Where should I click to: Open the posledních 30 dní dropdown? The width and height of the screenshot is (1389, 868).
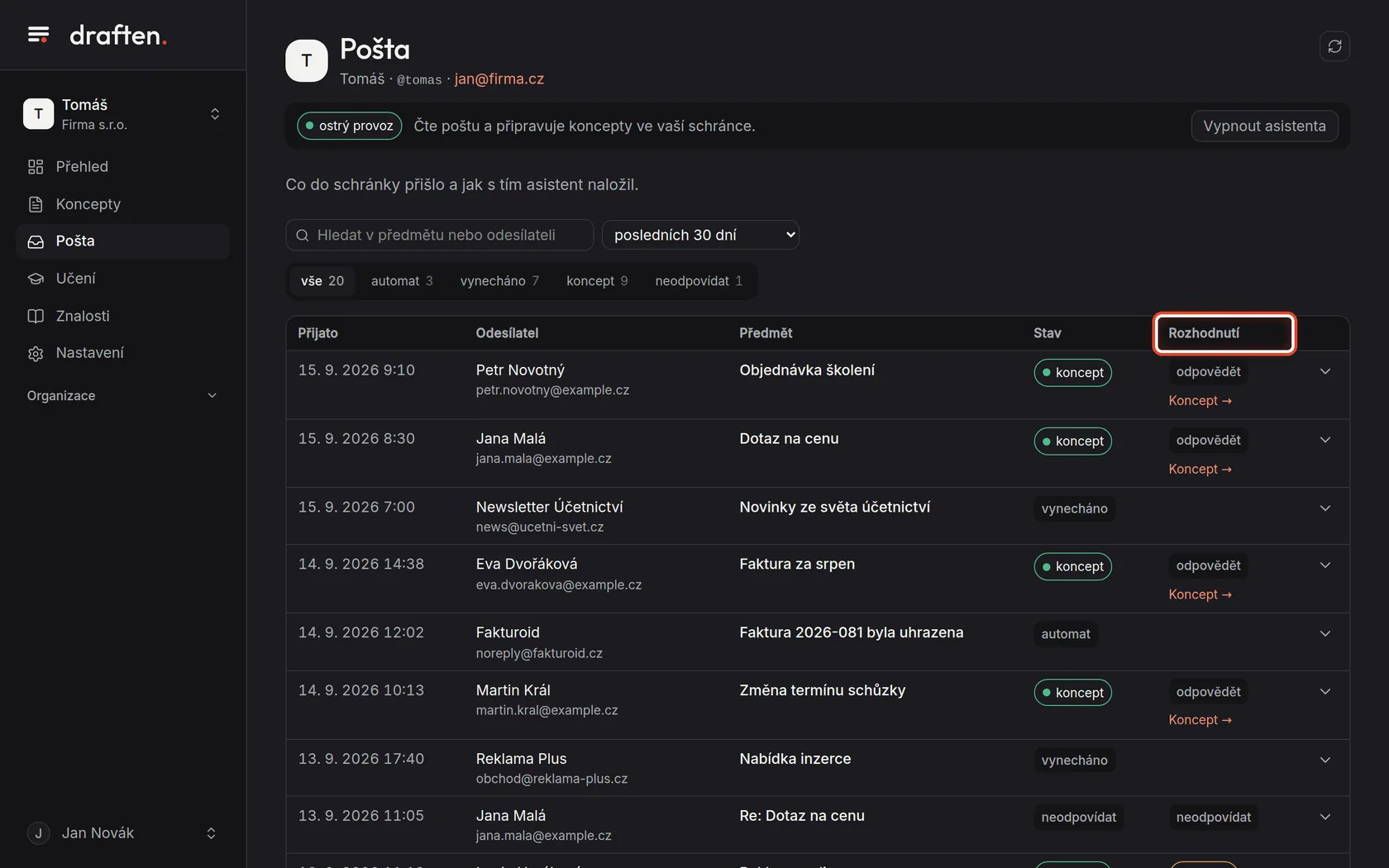tap(700, 235)
